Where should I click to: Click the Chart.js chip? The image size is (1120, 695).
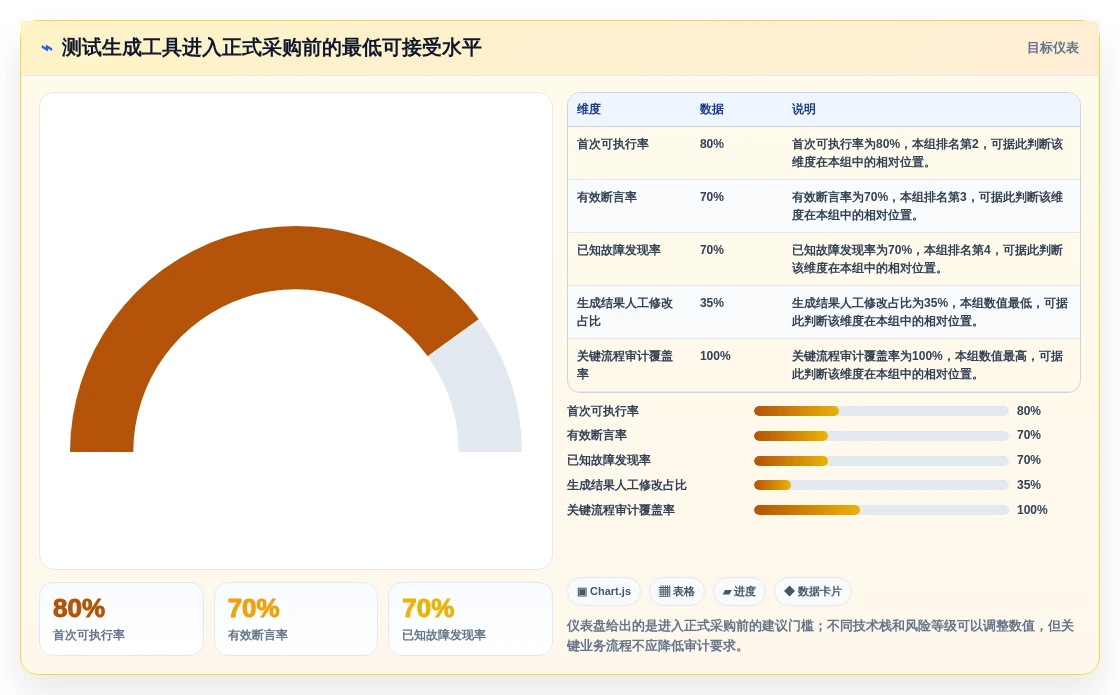pos(604,591)
